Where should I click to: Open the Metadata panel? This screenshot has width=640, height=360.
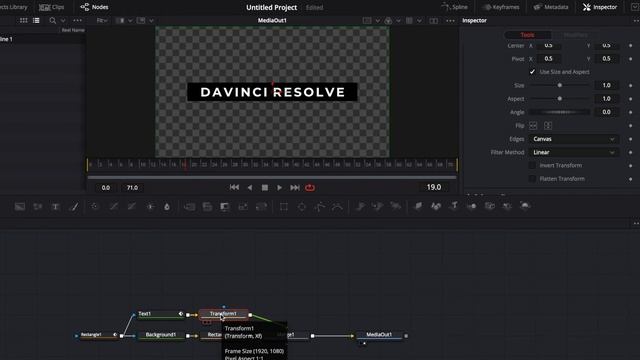point(551,7)
